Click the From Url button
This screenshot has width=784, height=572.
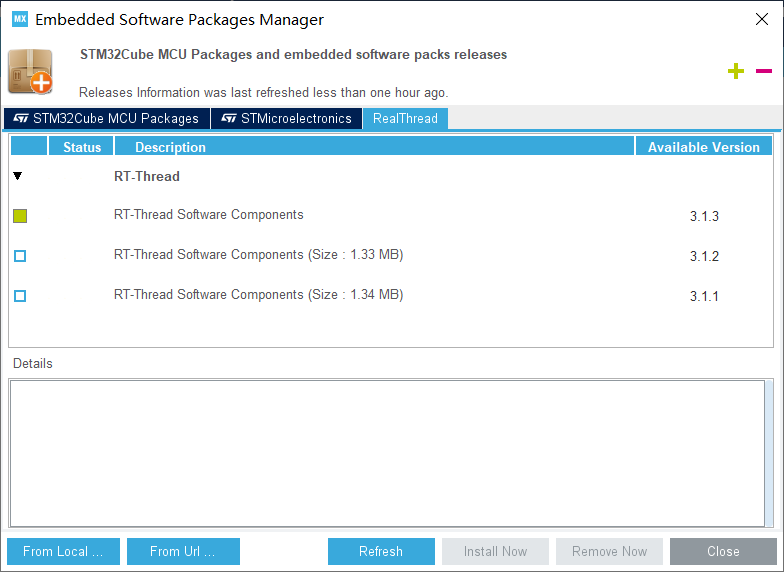click(183, 551)
